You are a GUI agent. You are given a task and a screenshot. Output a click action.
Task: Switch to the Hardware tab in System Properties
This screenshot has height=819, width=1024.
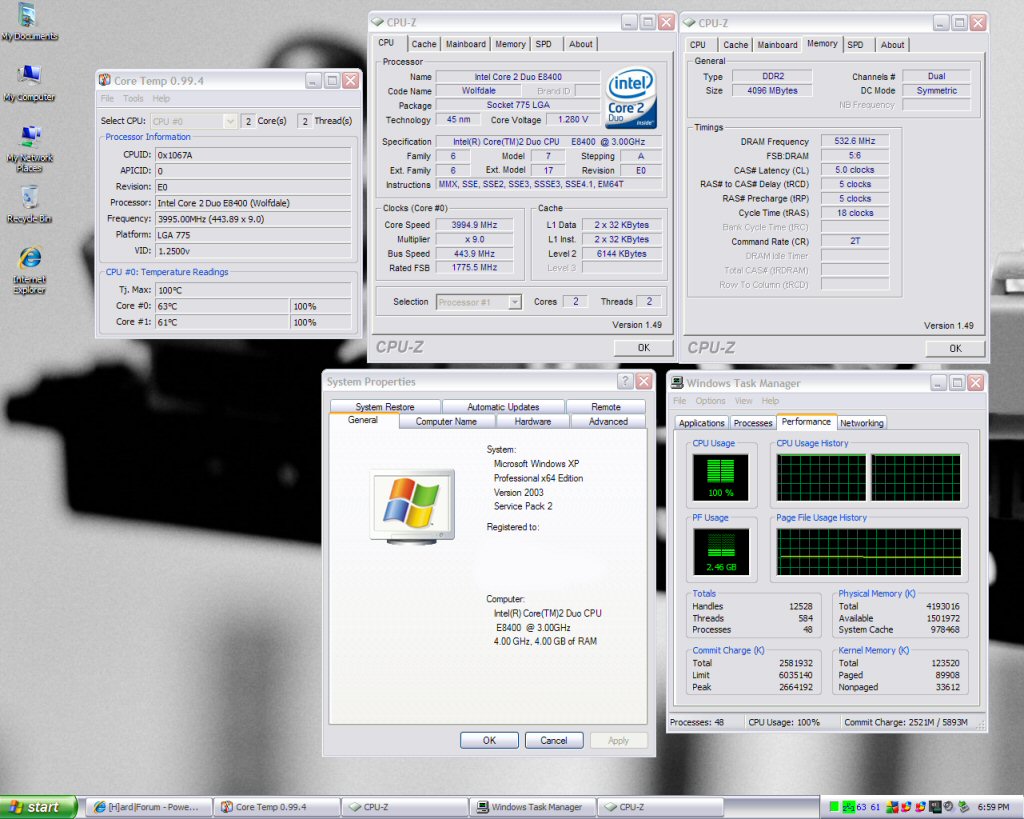(x=532, y=421)
